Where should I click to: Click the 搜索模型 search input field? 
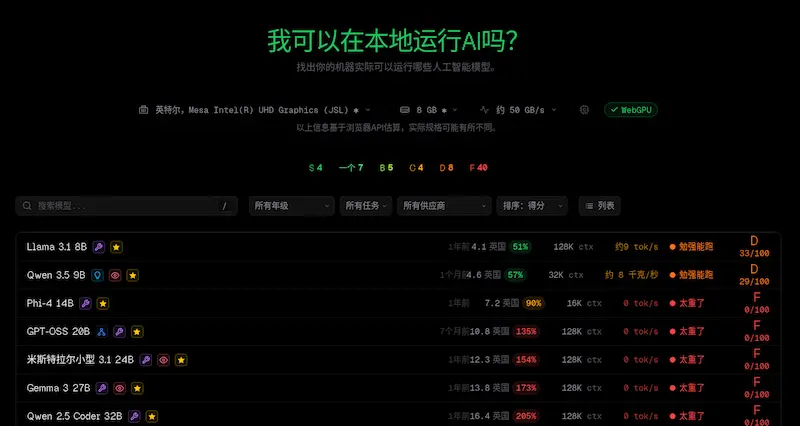pos(120,206)
